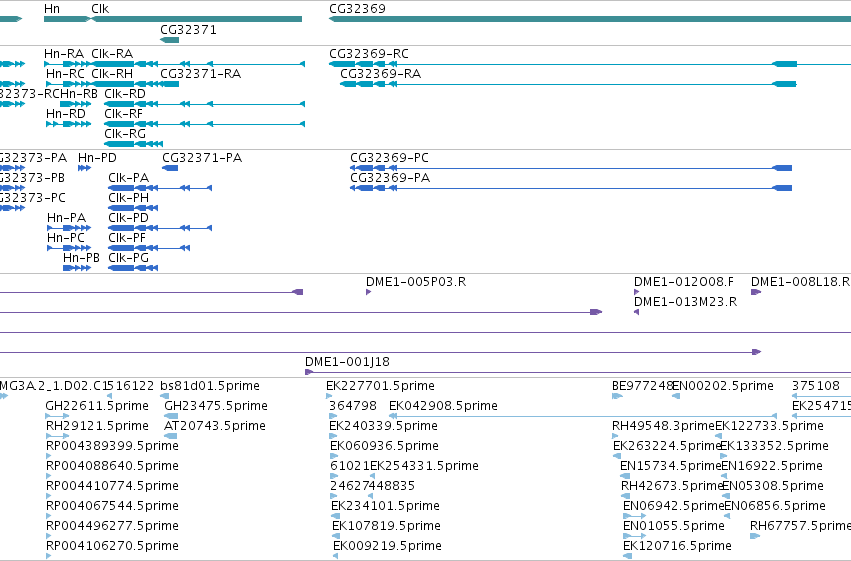Open transcript Hn-RA

[x=64, y=54]
